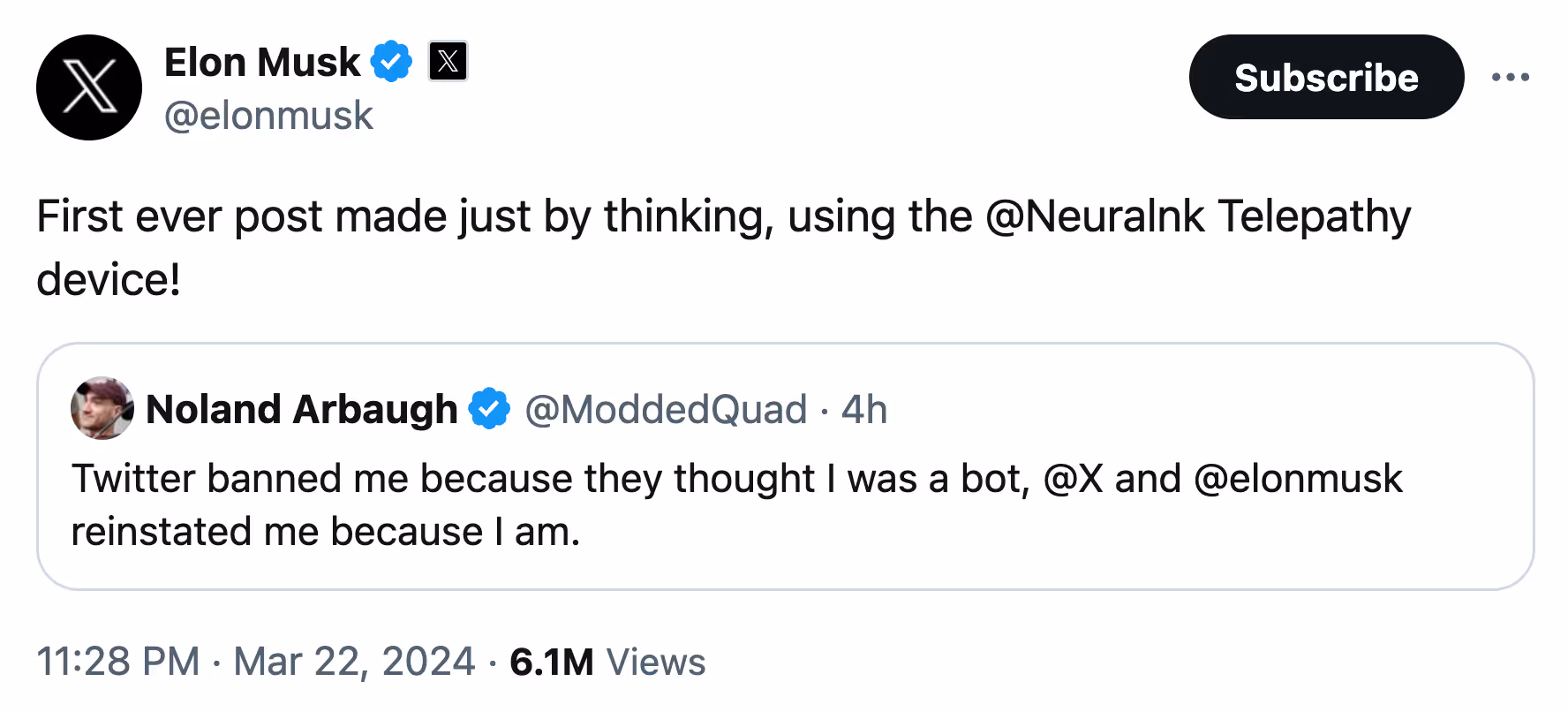Click the black X affiliation badge

click(x=448, y=62)
